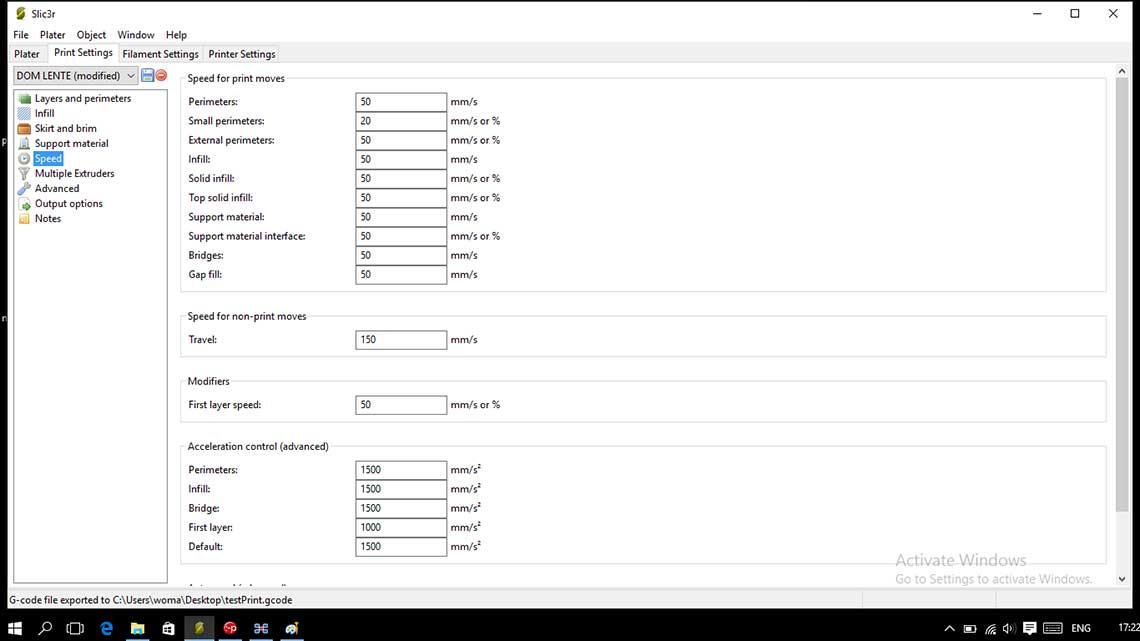The width and height of the screenshot is (1140, 641).
Task: Click the Gap fill speed field
Action: pos(401,275)
